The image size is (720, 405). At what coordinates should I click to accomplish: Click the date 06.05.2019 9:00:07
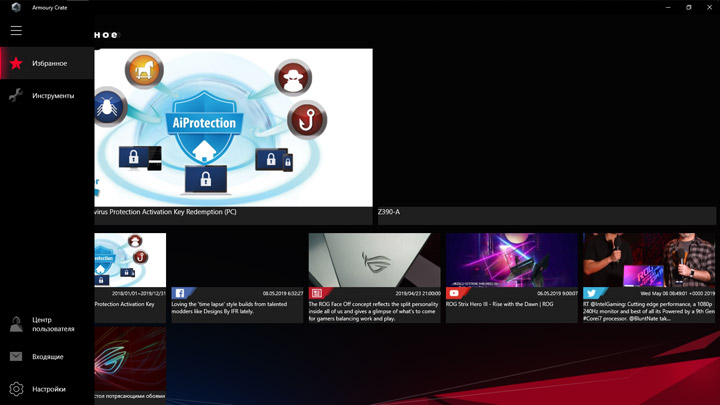[557, 293]
